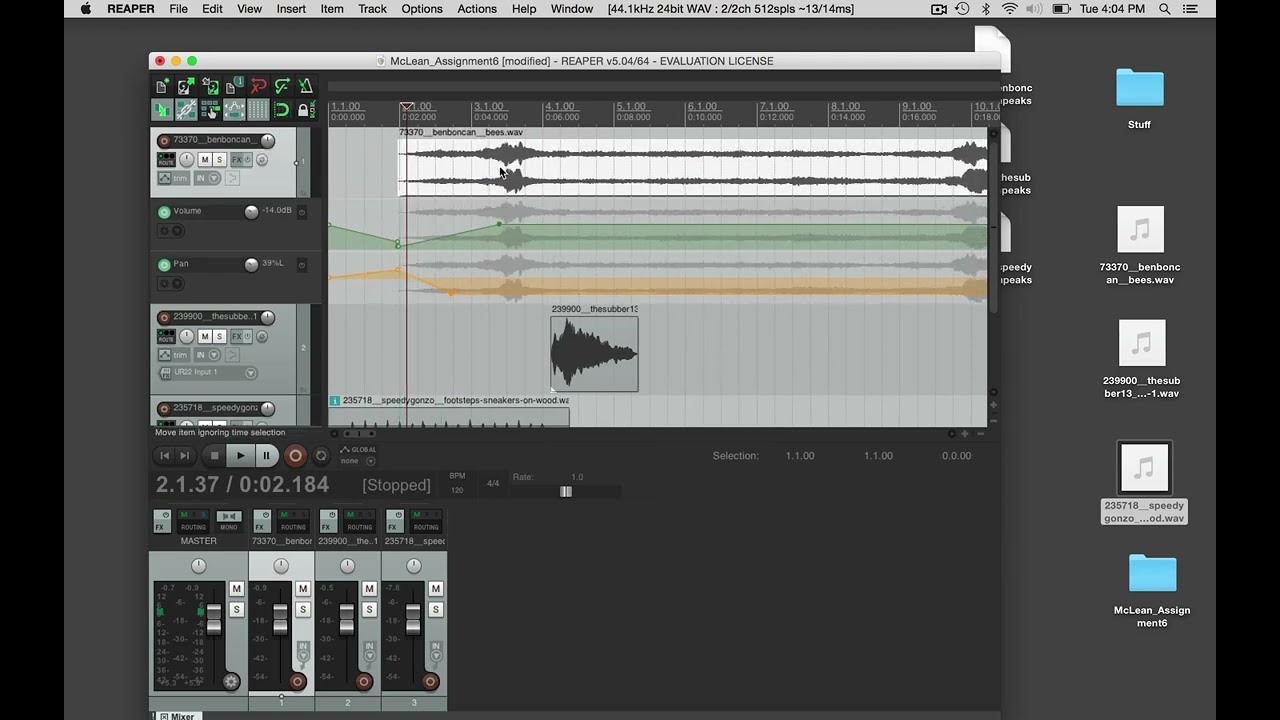
Task: Open MASTER FX button in mixer
Action: click(162, 522)
